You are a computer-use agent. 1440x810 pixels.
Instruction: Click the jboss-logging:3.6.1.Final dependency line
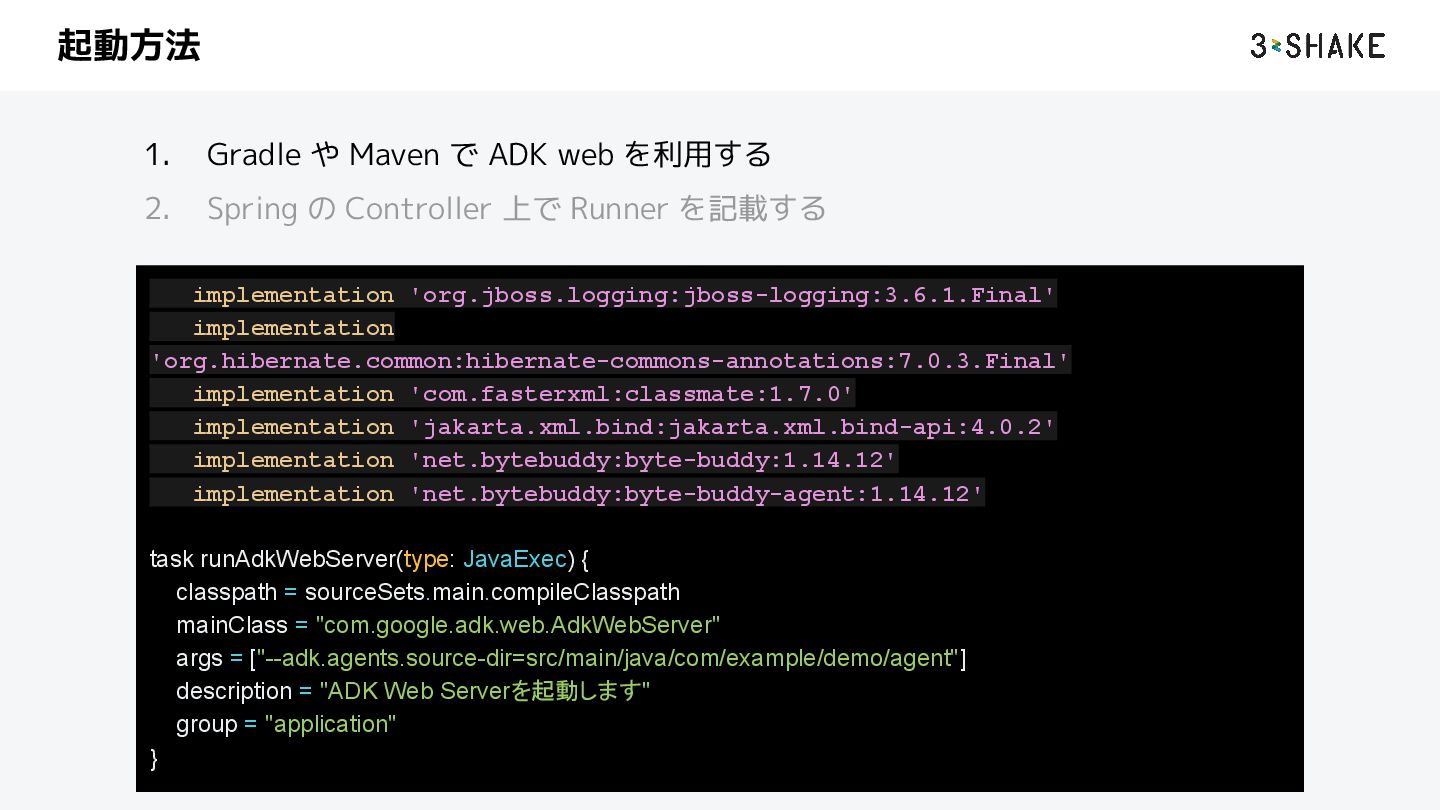[x=624, y=295]
